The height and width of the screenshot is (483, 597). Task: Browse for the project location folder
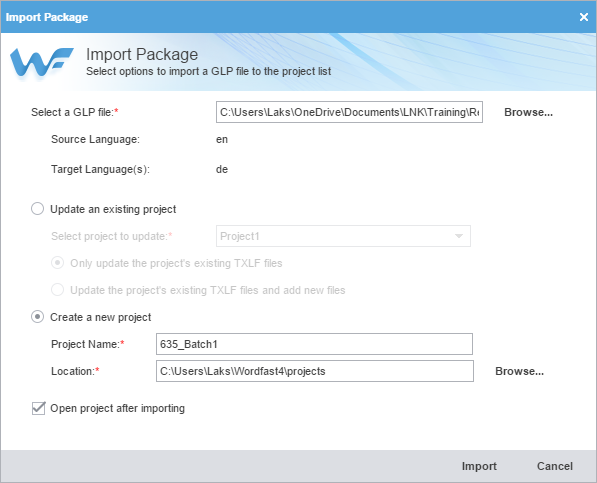(519, 371)
